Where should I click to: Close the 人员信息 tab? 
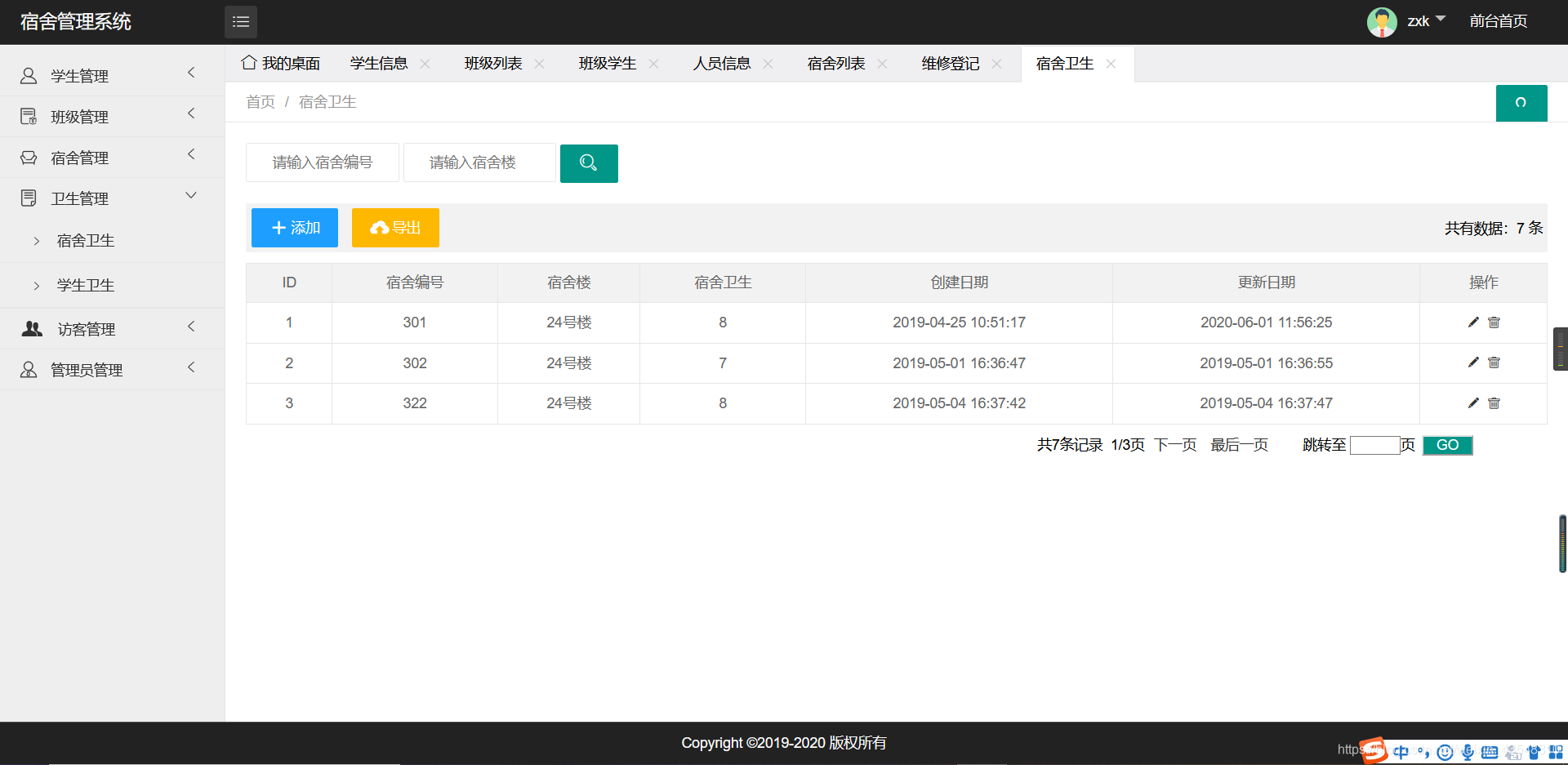768,64
